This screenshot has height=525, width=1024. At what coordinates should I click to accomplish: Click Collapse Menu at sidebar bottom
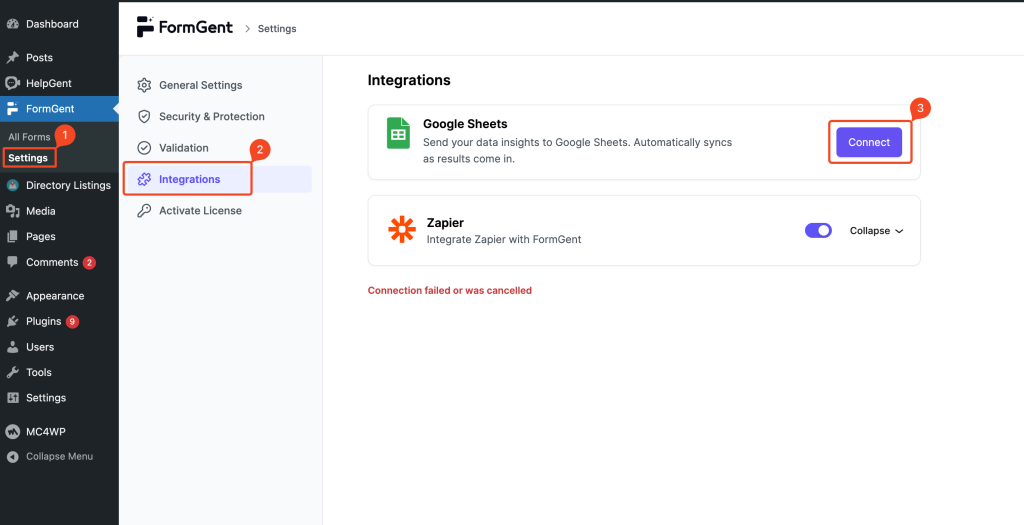click(59, 457)
